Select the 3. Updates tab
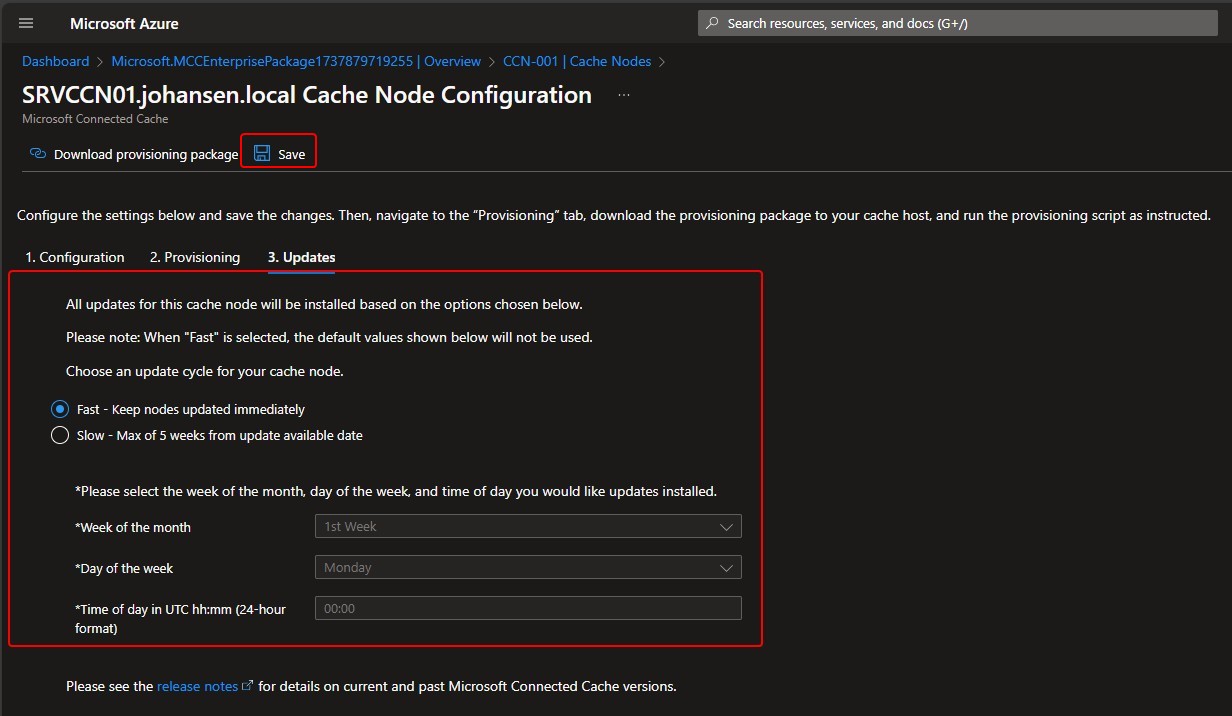Viewport: 1232px width, 716px height. (x=301, y=257)
